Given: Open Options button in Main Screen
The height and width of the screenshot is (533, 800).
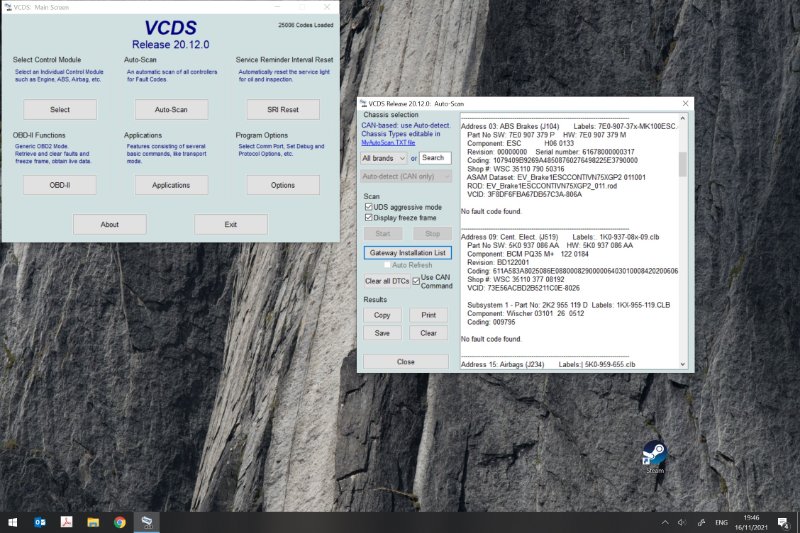Looking at the screenshot, I should click(283, 185).
